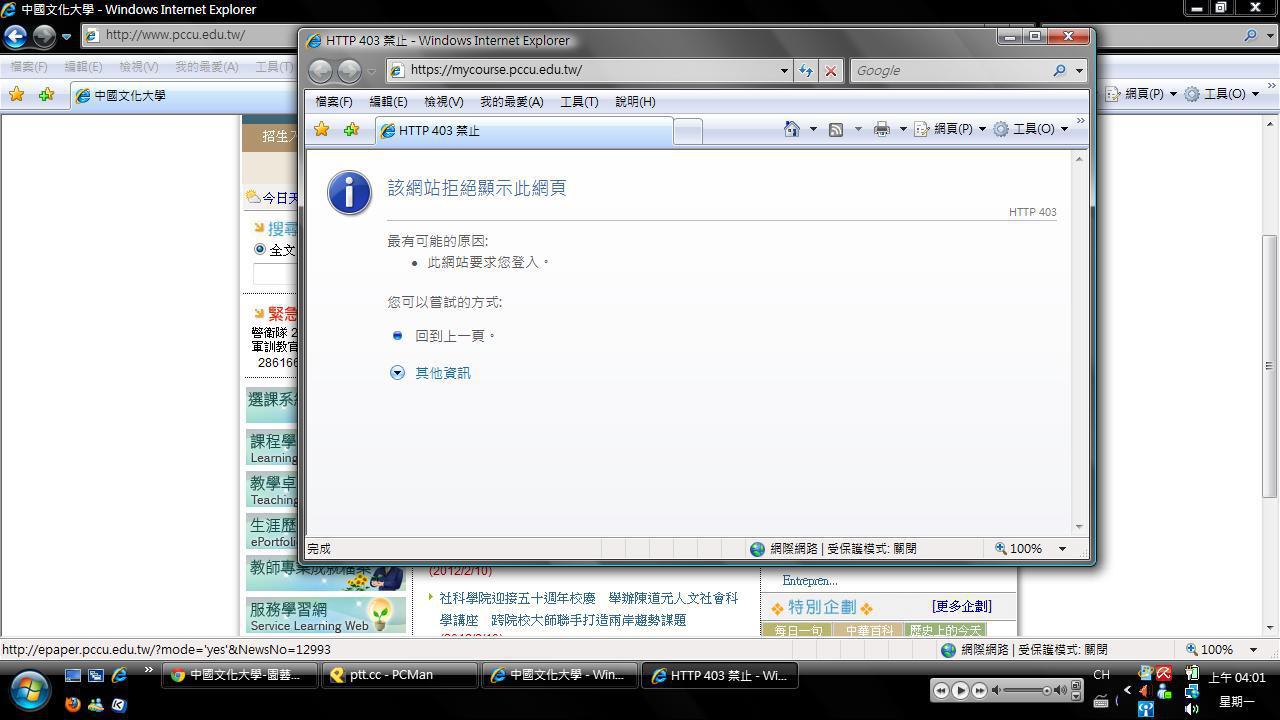Open the 編輯(E) menu in the HTTP 403 window

pos(388,101)
